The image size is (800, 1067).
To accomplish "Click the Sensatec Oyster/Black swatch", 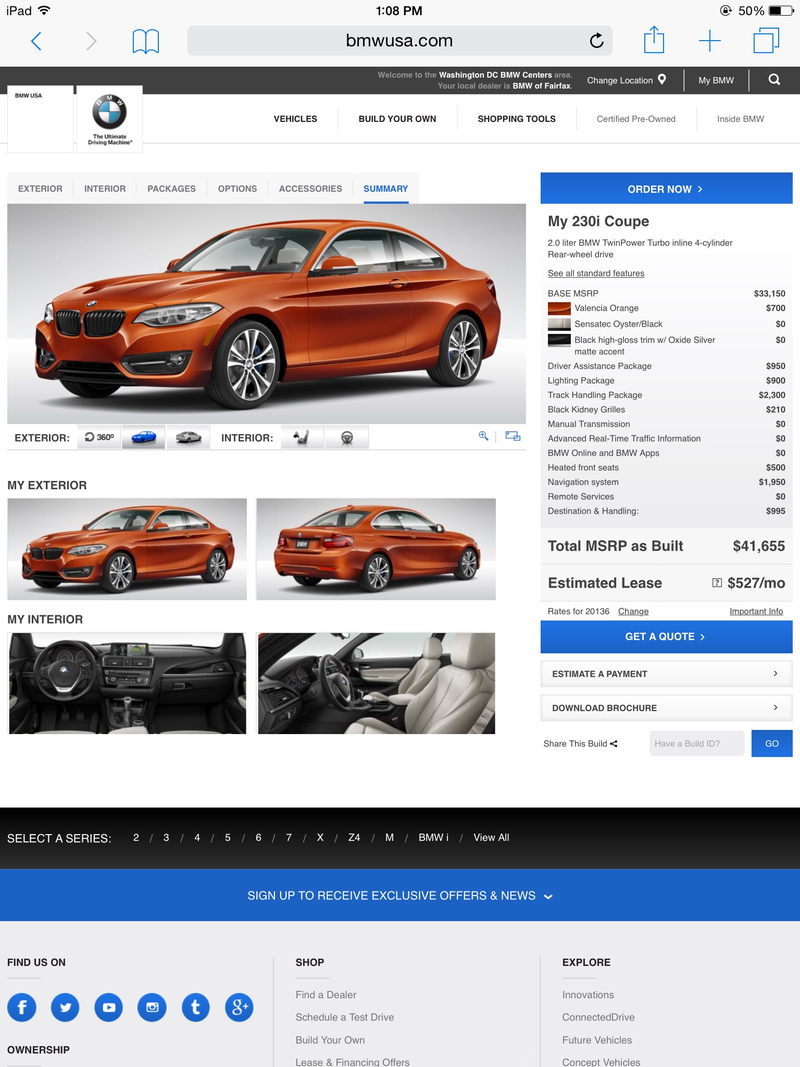I will (559, 324).
